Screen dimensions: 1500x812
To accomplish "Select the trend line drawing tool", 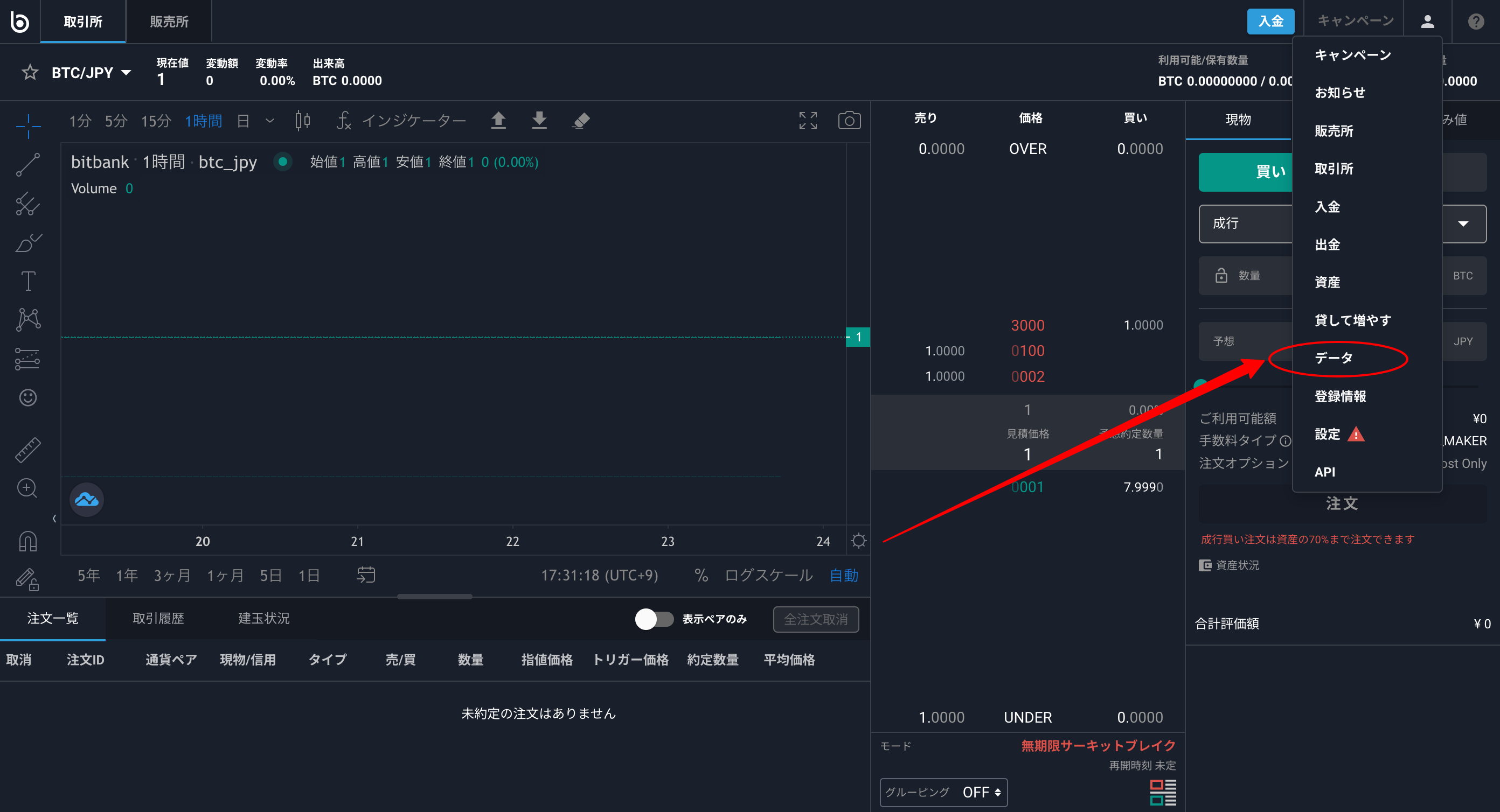I will [28, 165].
